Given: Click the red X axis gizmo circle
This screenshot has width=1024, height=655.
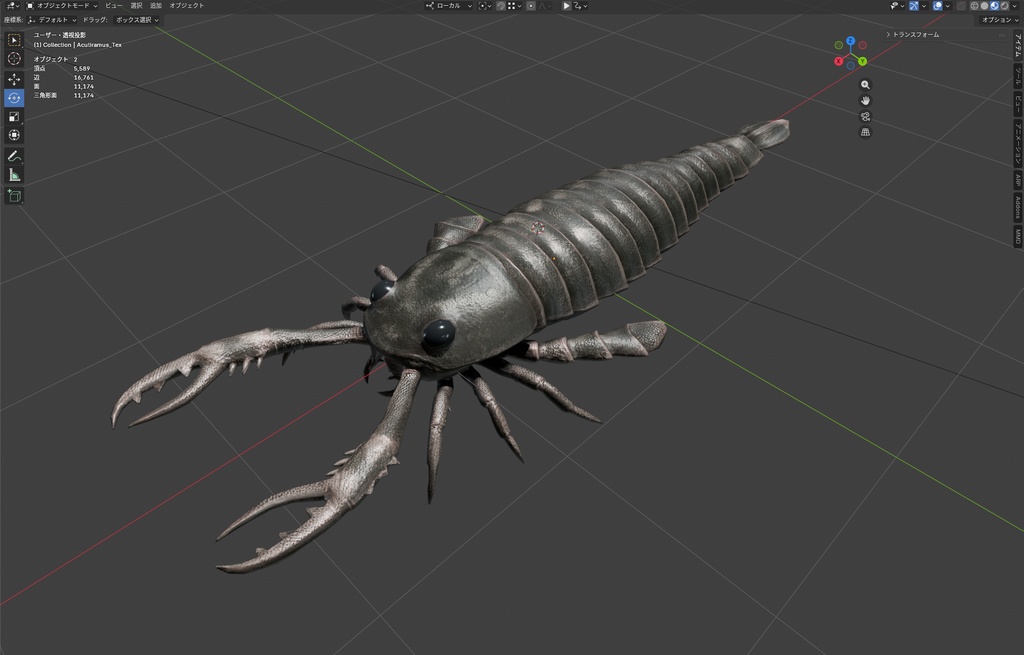Looking at the screenshot, I should click(839, 61).
